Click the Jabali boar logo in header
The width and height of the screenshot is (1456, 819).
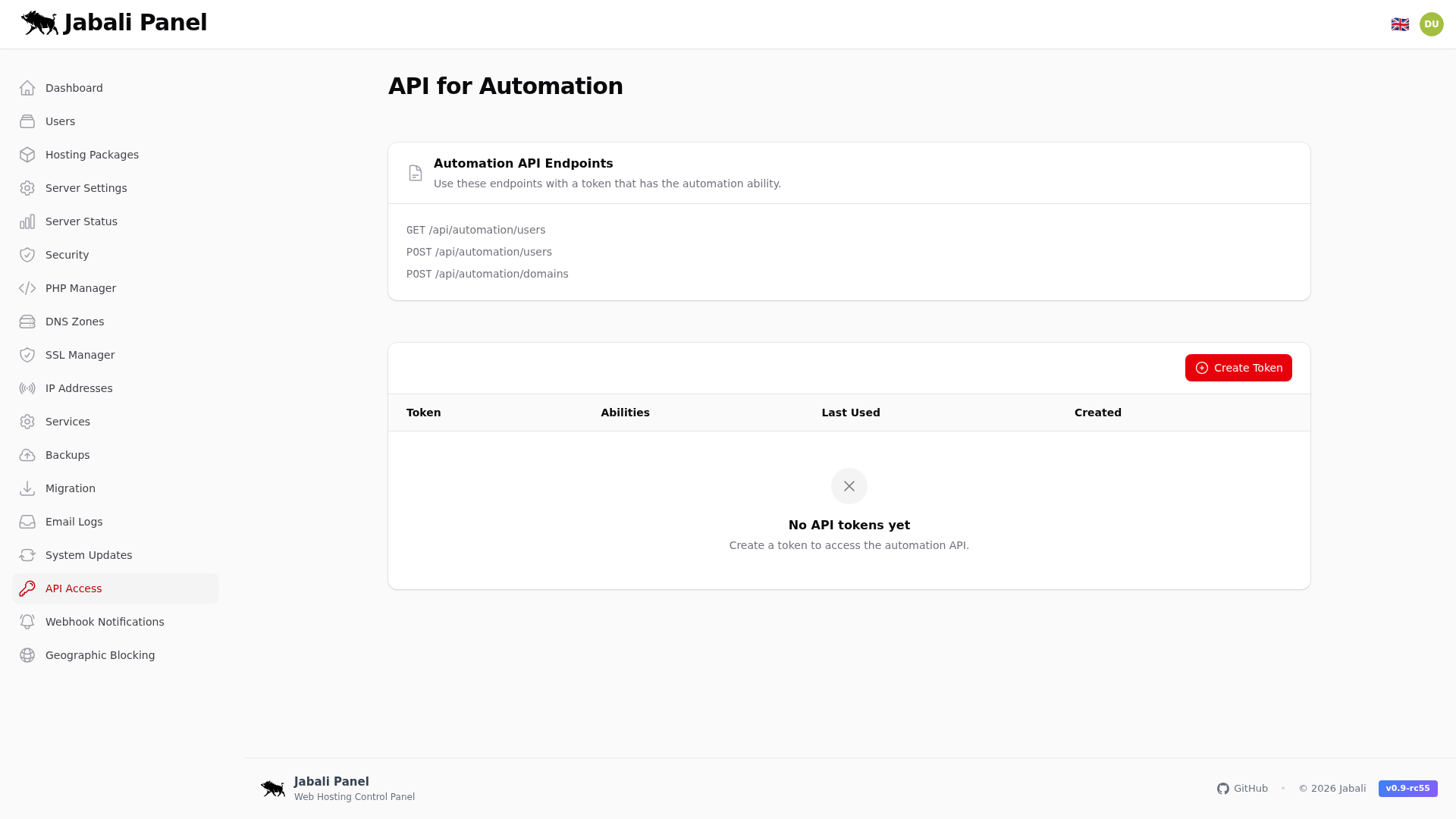[39, 23]
